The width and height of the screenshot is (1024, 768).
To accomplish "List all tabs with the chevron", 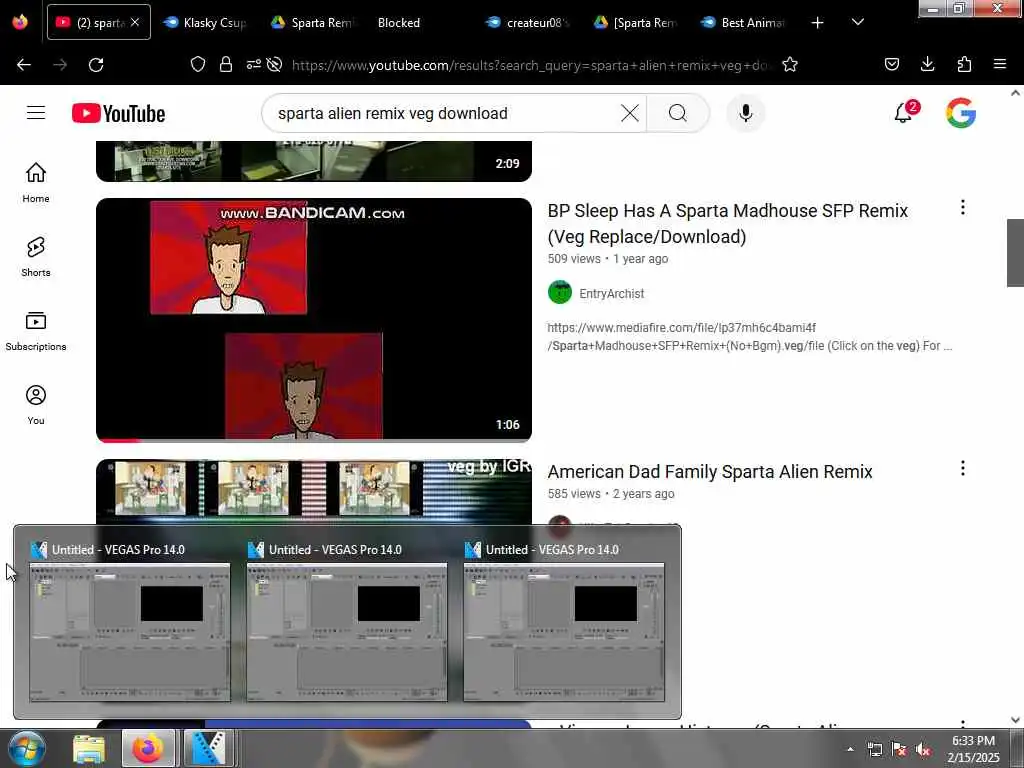I will pyautogui.click(x=857, y=22).
